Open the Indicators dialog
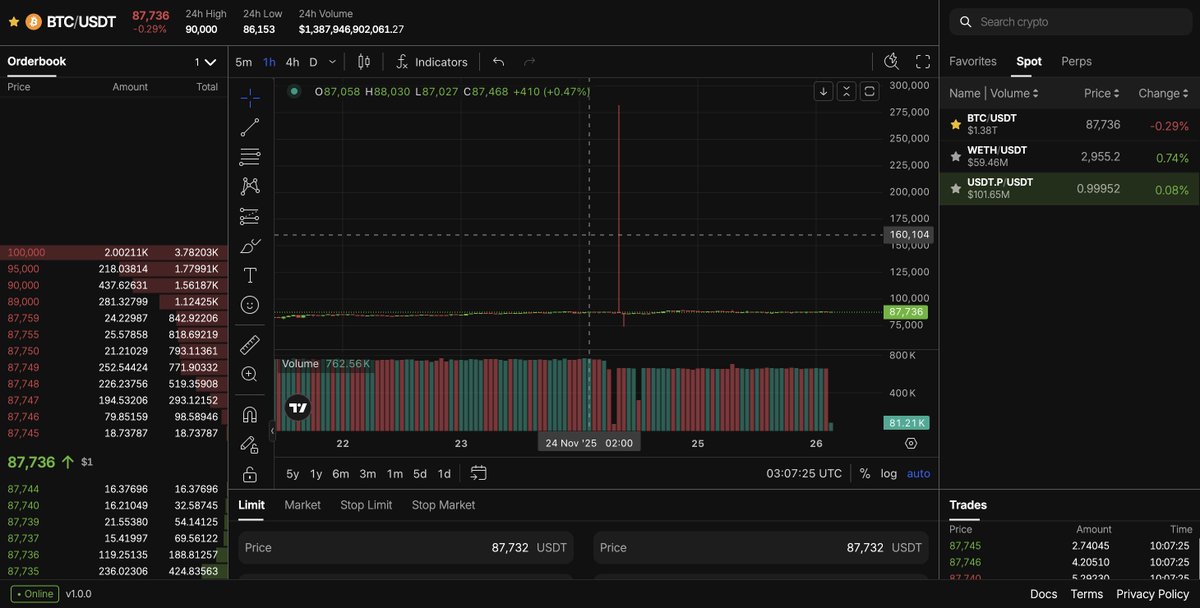 (432, 62)
